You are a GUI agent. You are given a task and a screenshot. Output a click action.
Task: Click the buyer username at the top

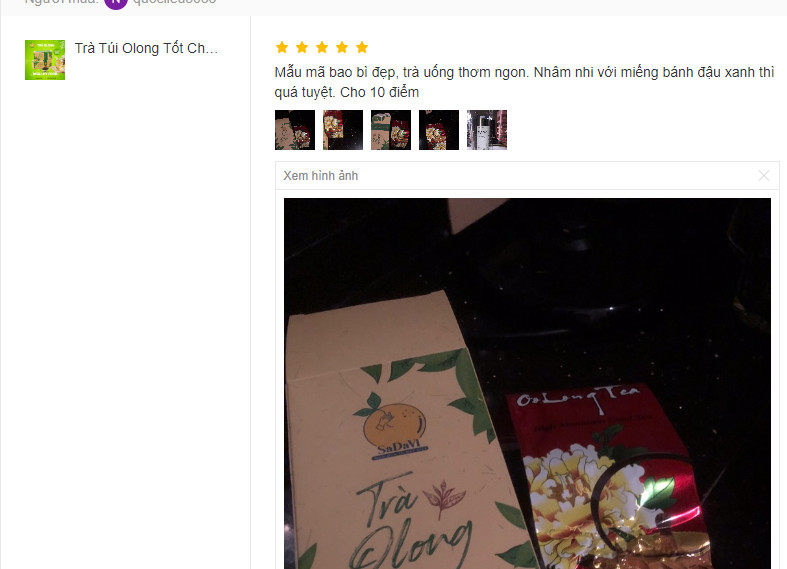click(x=174, y=2)
